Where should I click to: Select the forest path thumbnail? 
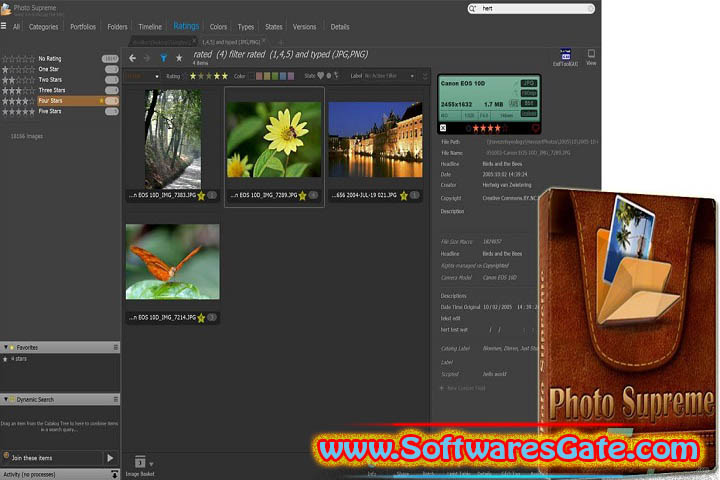click(x=173, y=139)
